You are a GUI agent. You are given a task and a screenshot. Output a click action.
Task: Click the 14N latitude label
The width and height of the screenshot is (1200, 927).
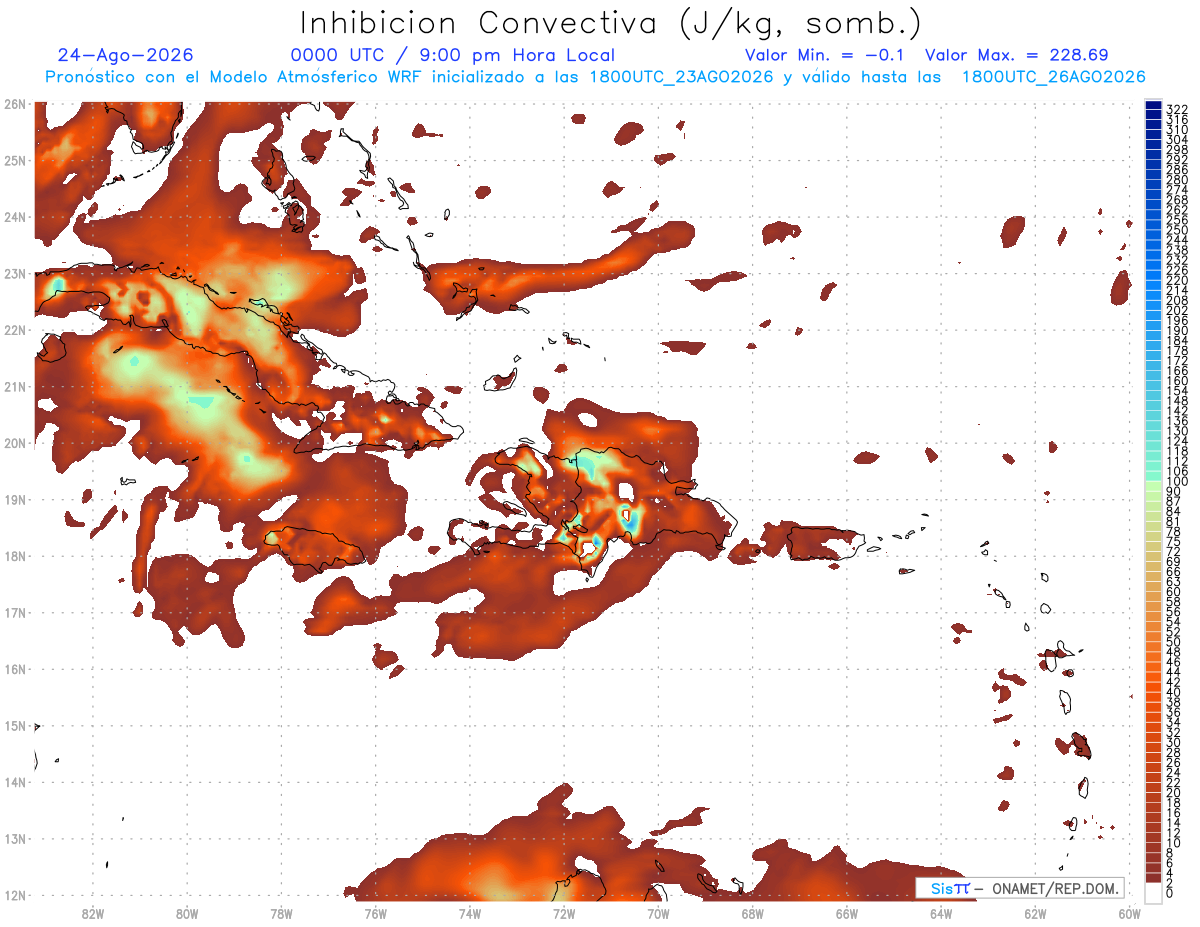15,782
